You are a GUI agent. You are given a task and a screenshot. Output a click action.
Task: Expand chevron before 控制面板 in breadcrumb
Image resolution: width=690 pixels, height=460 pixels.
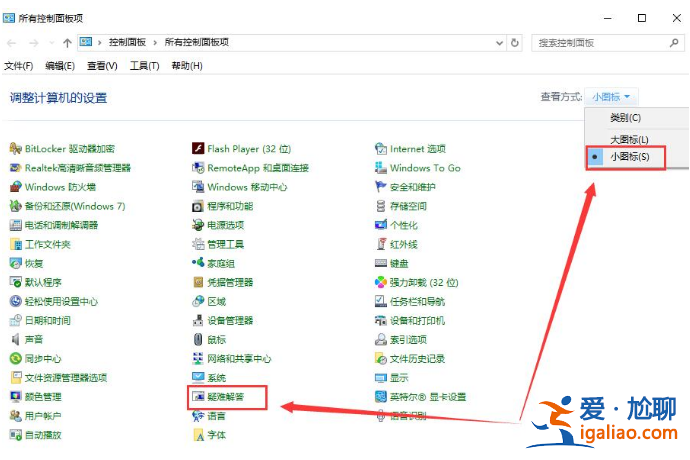click(100, 42)
